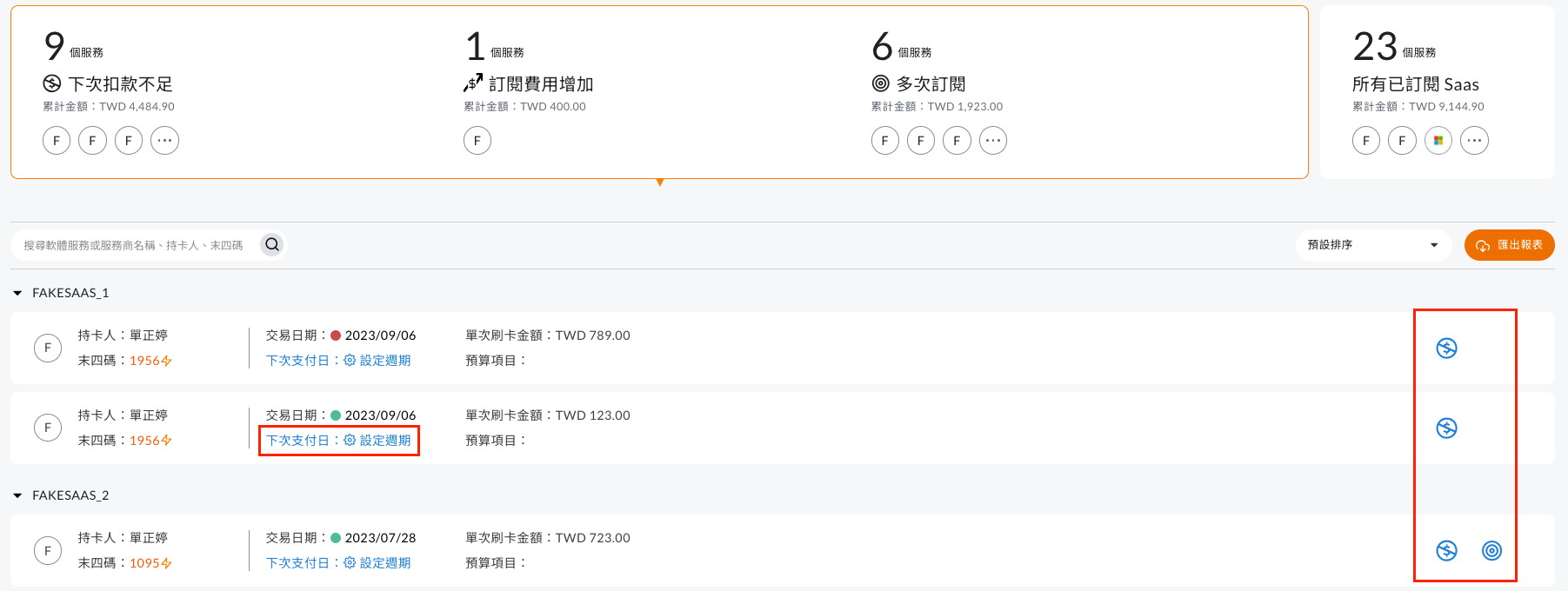
Task: Click 設定週期 link on 2023/07/28 row
Action: 377,563
